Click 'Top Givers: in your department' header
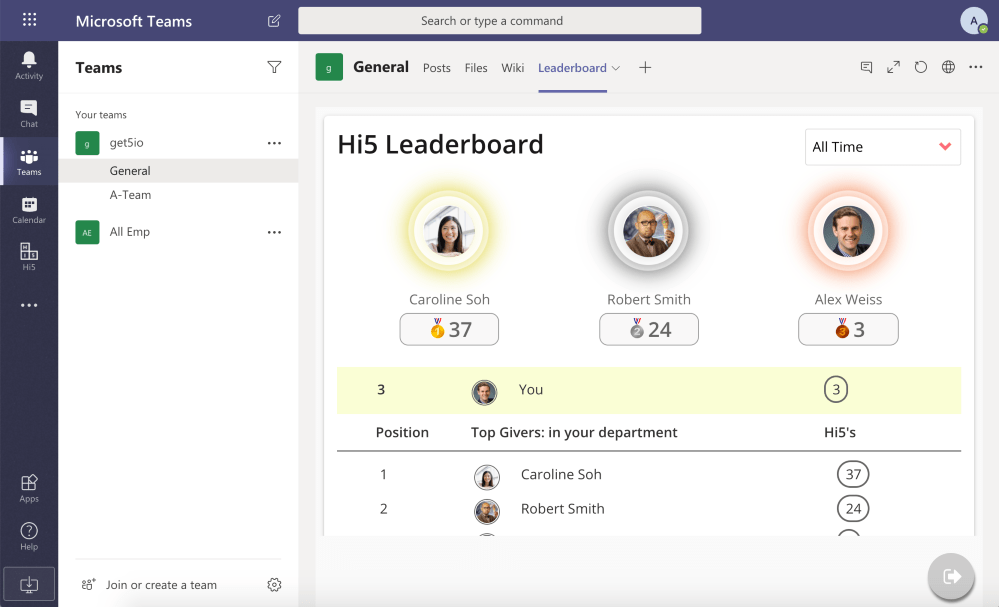This screenshot has height=607, width=999. point(574,432)
